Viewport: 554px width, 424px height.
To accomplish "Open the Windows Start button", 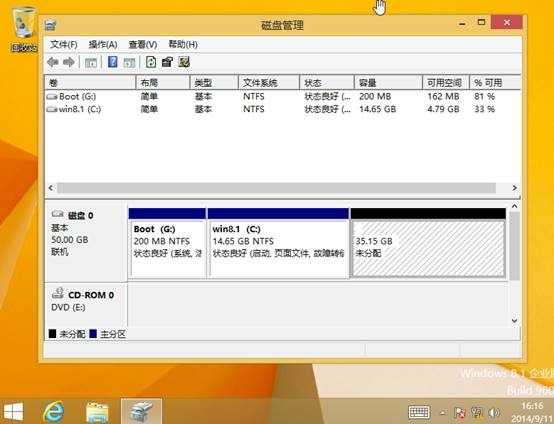I will pyautogui.click(x=13, y=412).
